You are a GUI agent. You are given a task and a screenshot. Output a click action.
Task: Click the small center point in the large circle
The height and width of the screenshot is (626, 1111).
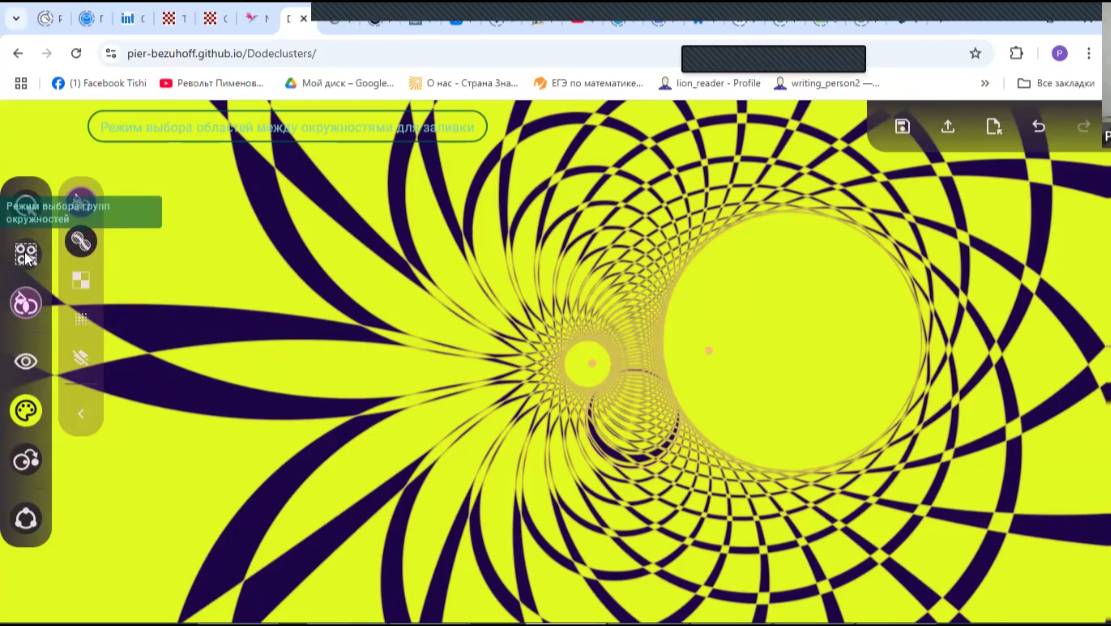click(709, 350)
